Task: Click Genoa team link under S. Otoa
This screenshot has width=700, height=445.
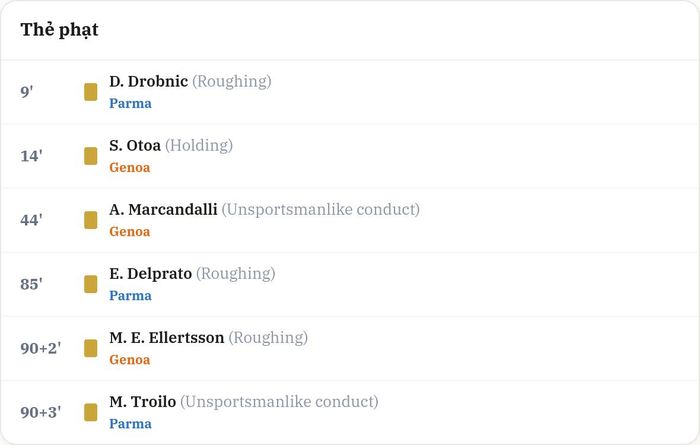Action: (x=130, y=168)
